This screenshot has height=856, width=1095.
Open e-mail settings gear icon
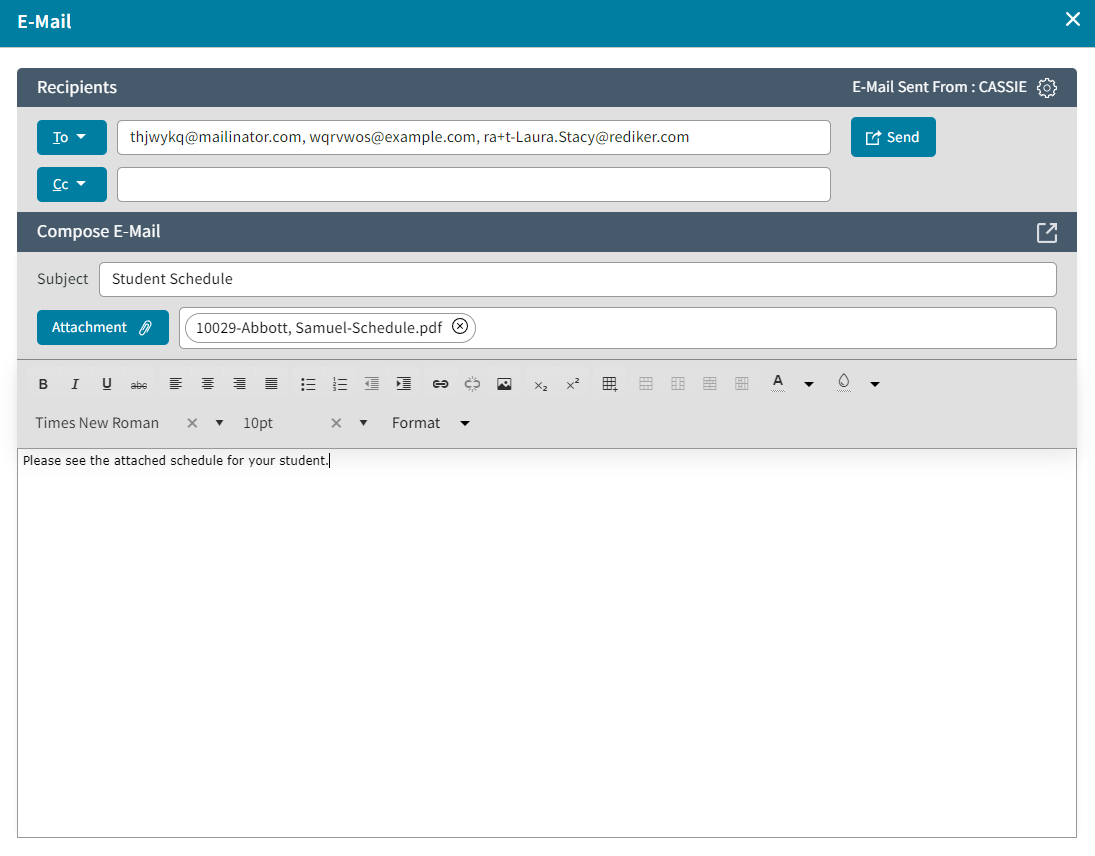click(1046, 87)
